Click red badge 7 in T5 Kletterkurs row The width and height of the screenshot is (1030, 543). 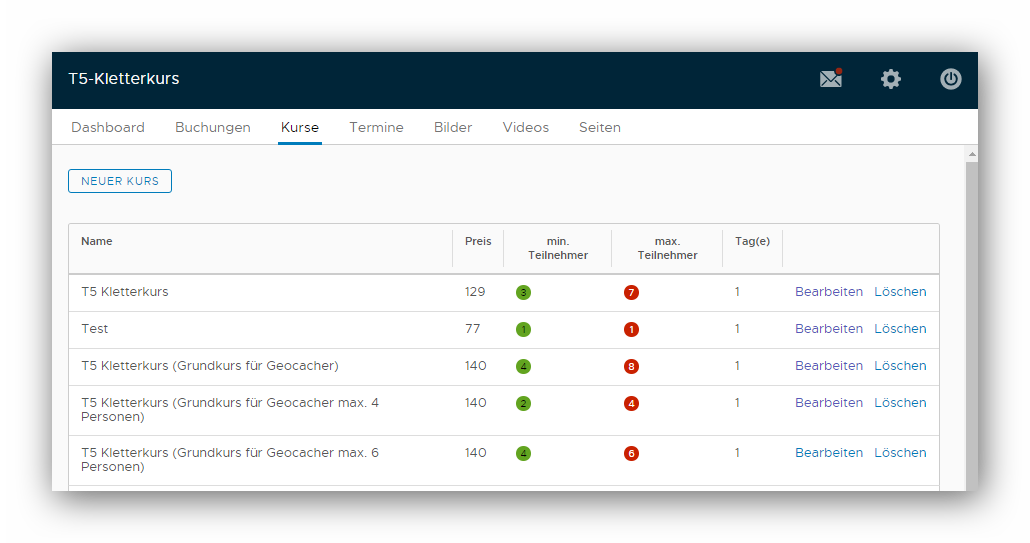[x=631, y=292]
